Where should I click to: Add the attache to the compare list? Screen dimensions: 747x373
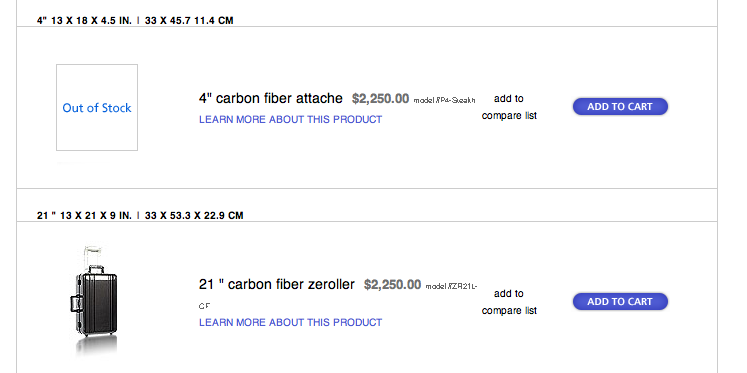pyautogui.click(x=509, y=107)
